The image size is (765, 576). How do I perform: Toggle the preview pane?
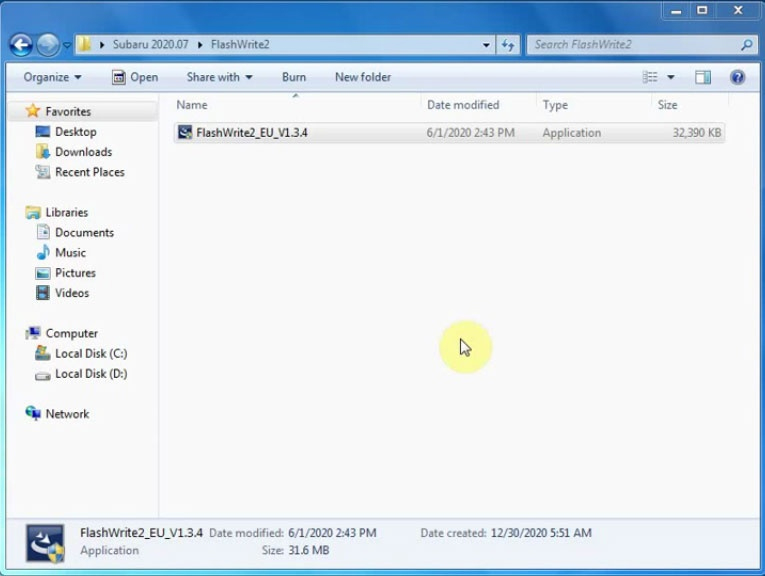point(703,77)
